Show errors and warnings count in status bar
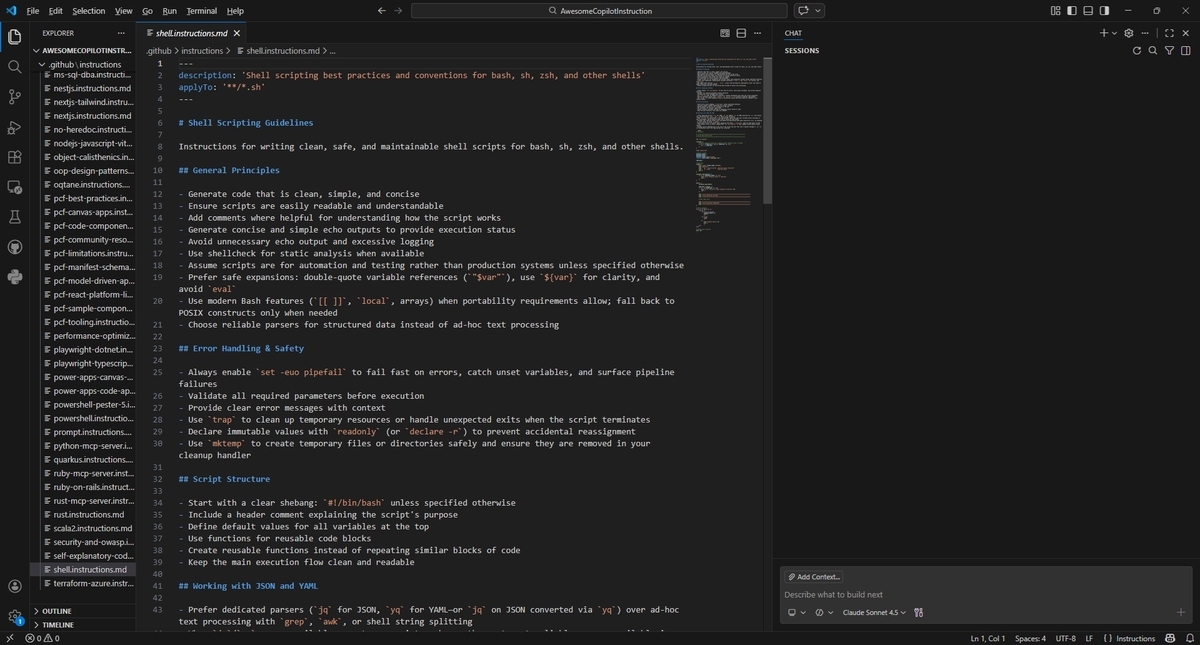Screen dimensions: 1200x645 (x=42, y=638)
